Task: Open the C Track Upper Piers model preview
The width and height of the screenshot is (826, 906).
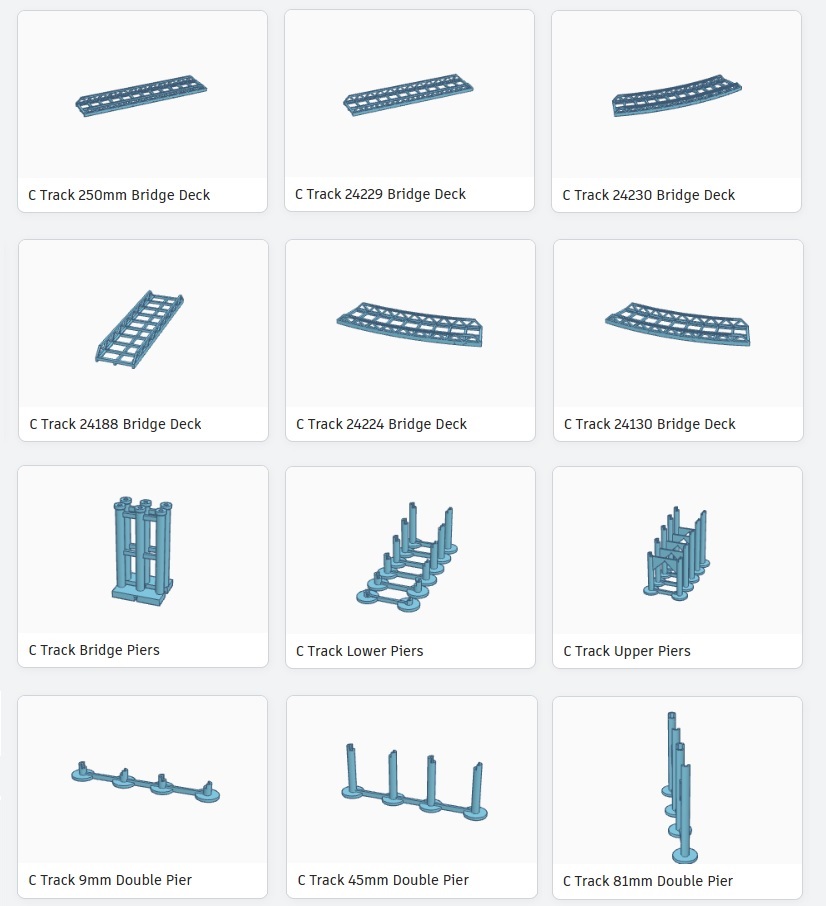Action: (x=678, y=551)
